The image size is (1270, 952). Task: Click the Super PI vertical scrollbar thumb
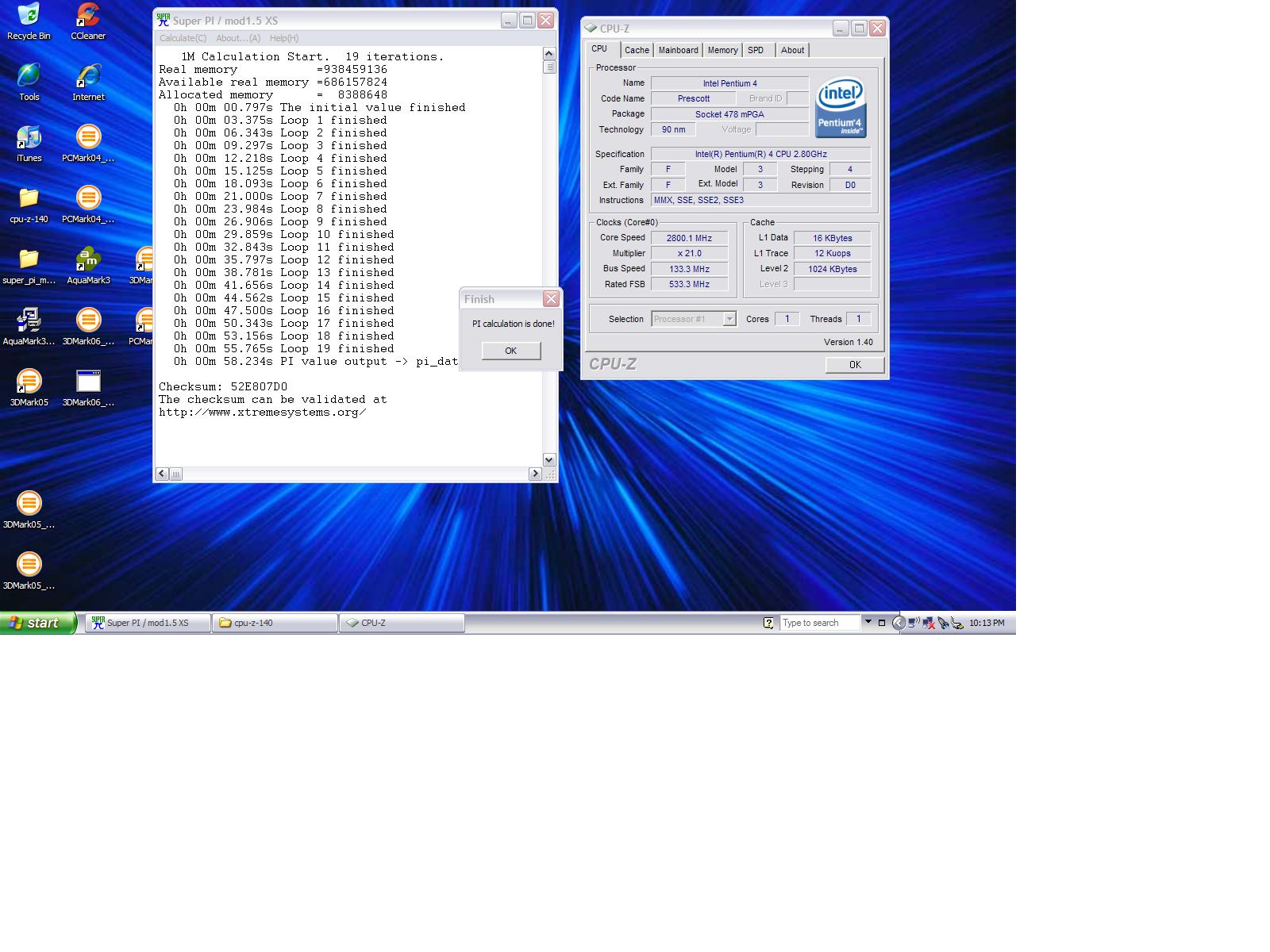coord(549,67)
